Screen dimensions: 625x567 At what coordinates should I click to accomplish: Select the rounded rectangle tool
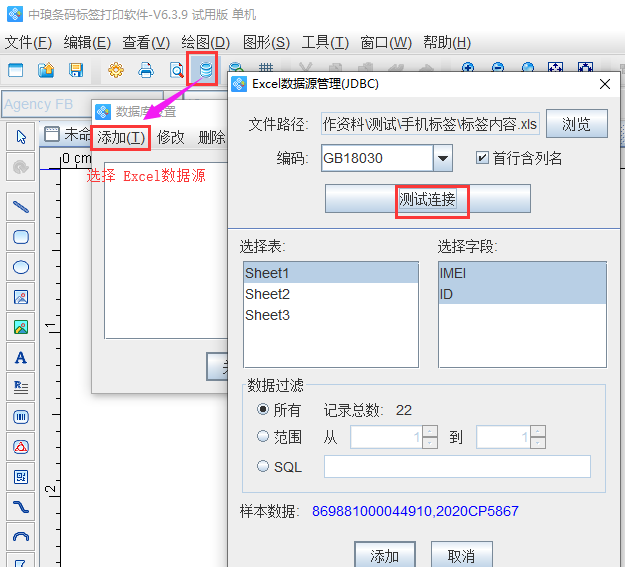20,237
